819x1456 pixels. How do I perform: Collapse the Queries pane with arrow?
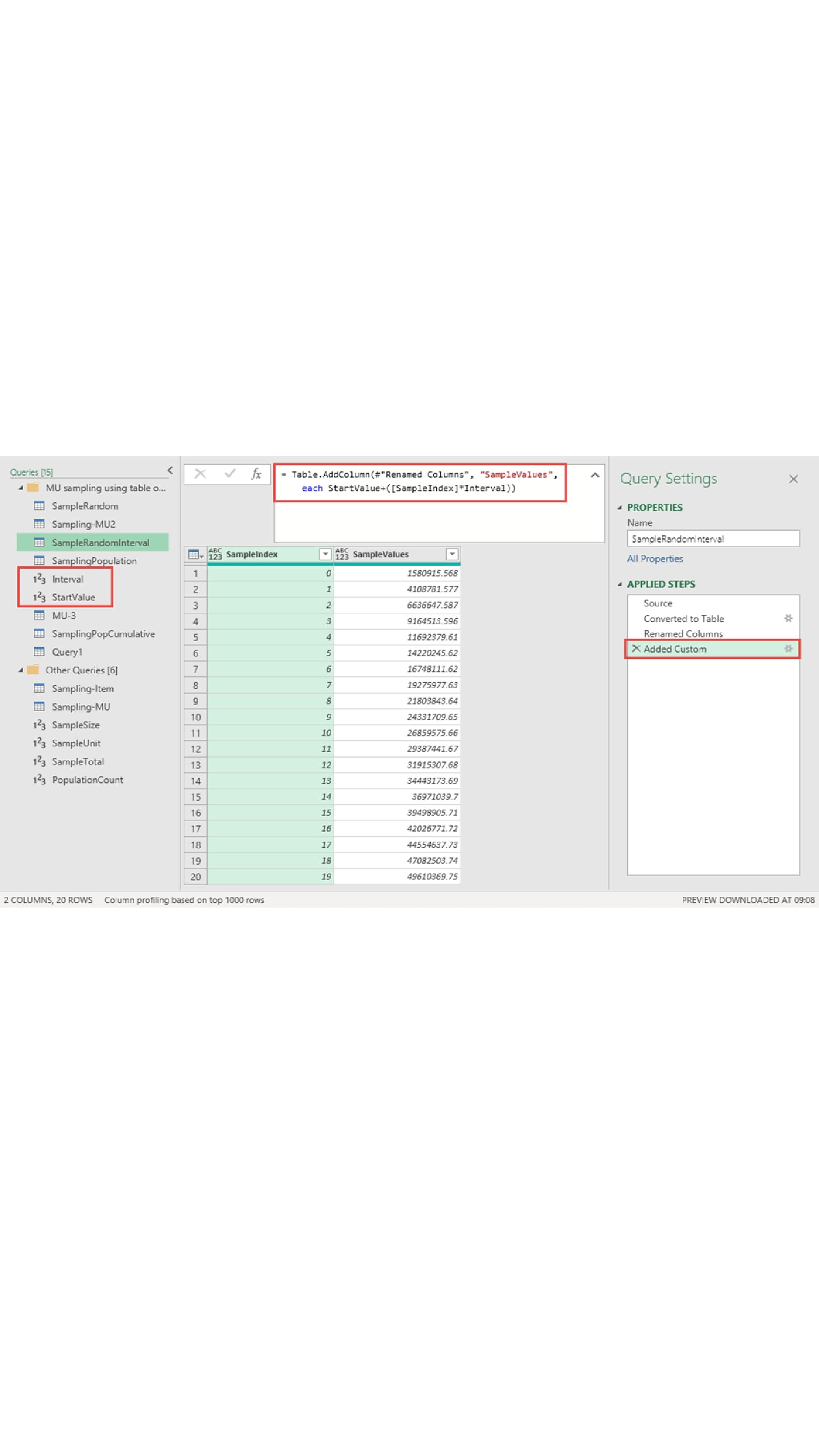pos(169,471)
